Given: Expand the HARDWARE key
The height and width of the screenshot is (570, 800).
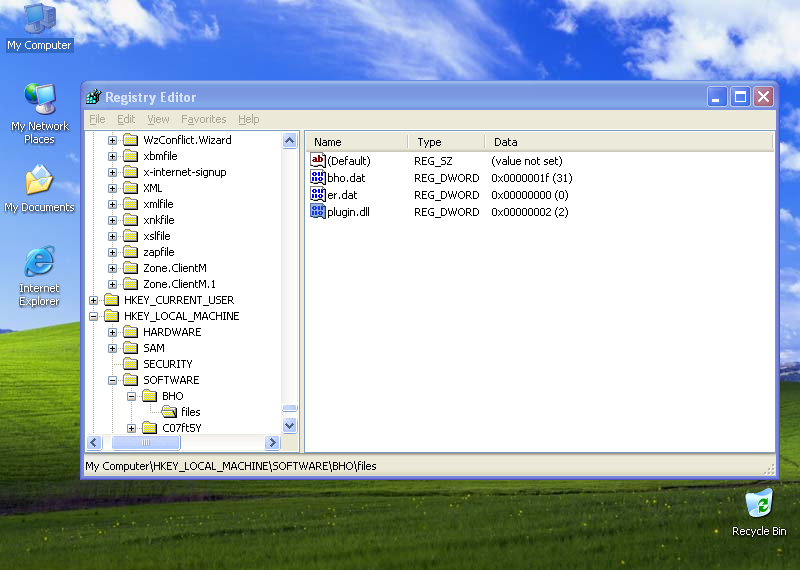Looking at the screenshot, I should (112, 332).
